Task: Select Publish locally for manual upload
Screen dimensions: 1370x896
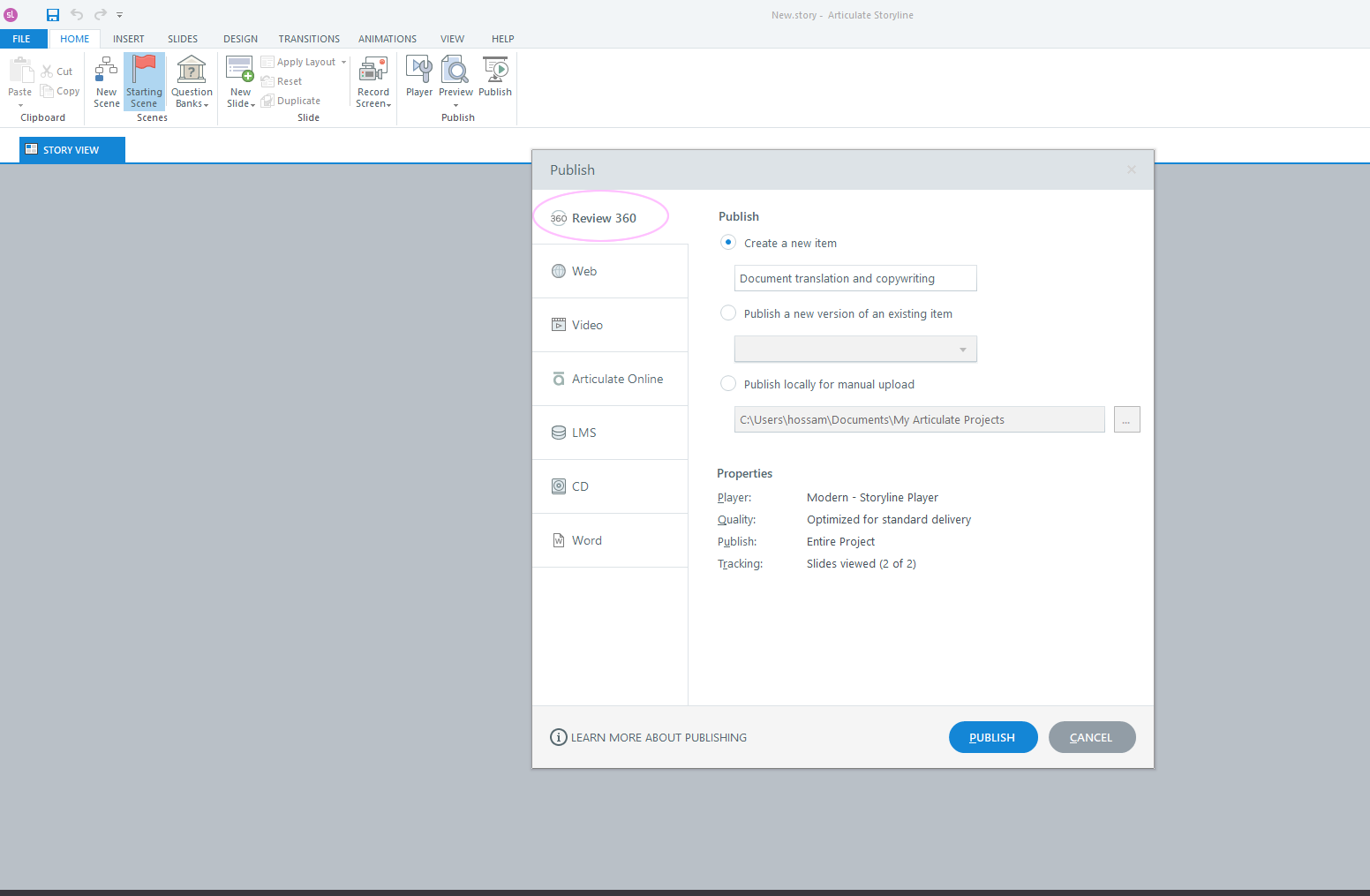Action: (728, 384)
